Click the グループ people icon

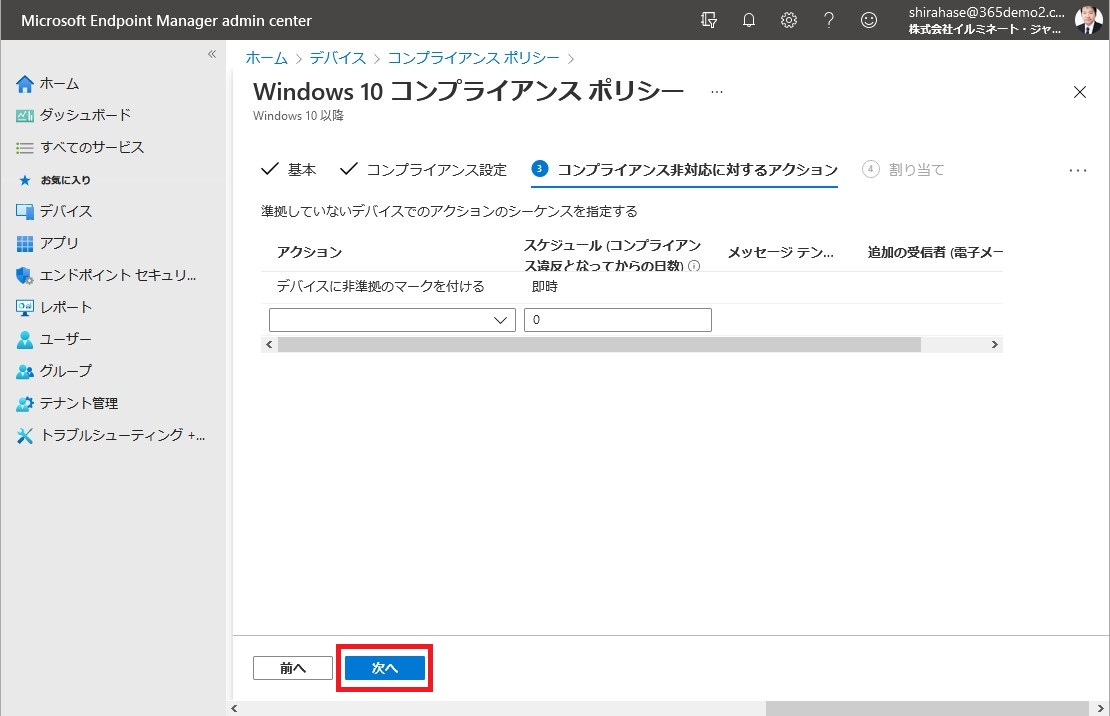pos(25,372)
